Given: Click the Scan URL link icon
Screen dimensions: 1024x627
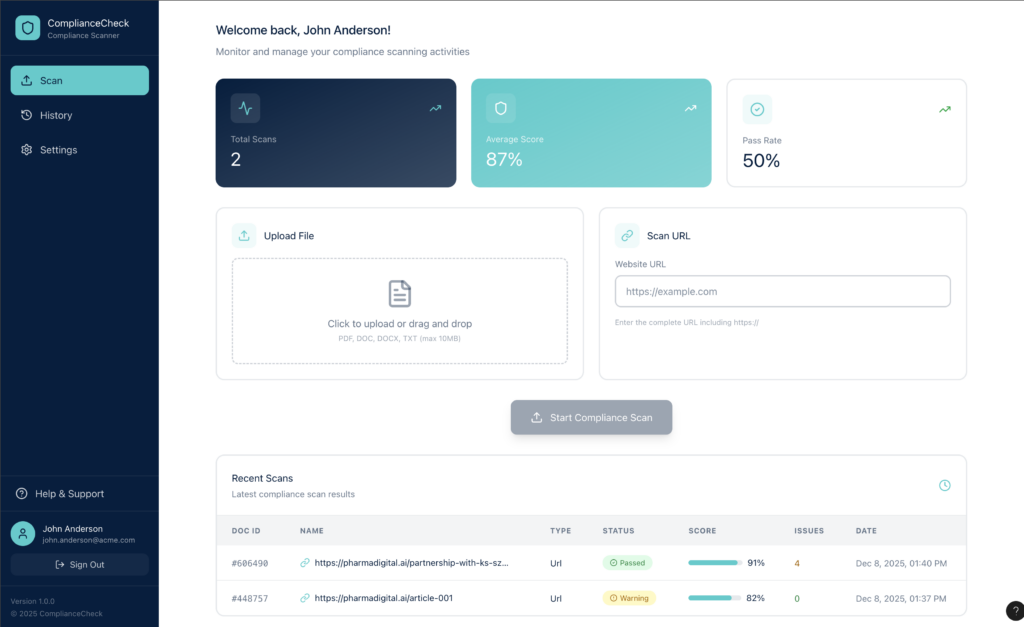Looking at the screenshot, I should point(627,236).
